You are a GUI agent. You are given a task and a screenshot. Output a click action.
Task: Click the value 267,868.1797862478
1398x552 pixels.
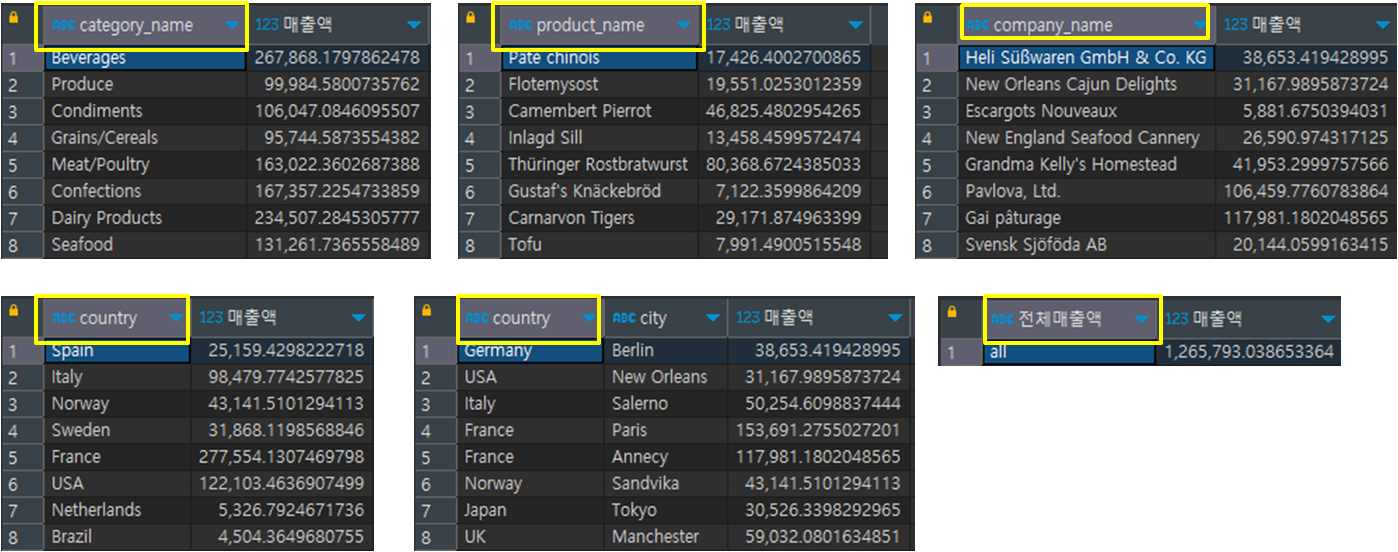[x=337, y=58]
